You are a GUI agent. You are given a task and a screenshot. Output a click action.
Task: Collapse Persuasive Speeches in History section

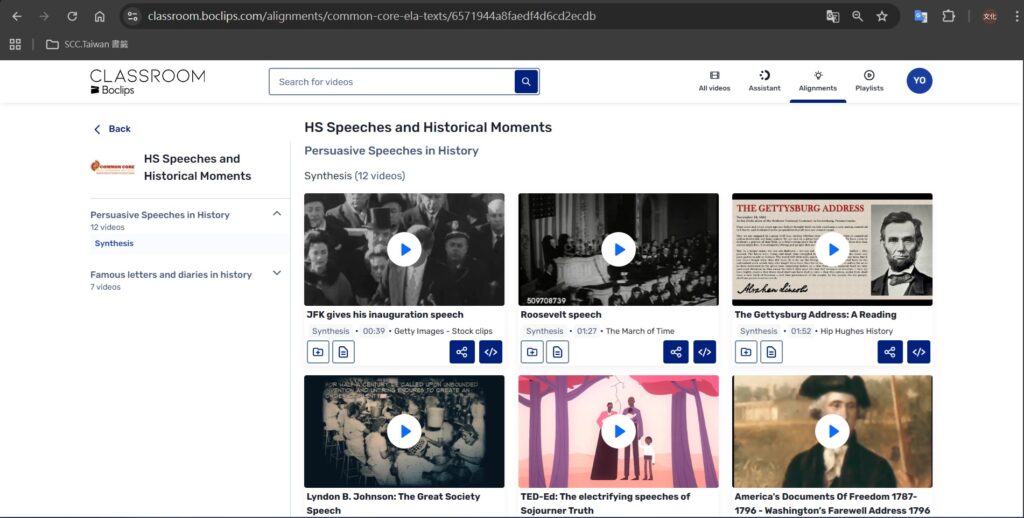tap(277, 214)
